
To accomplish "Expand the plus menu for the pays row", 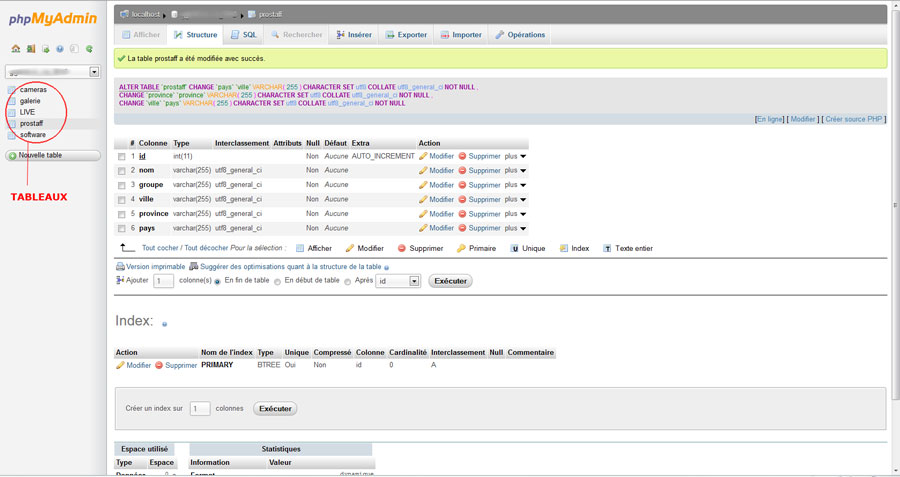I will (x=515, y=228).
